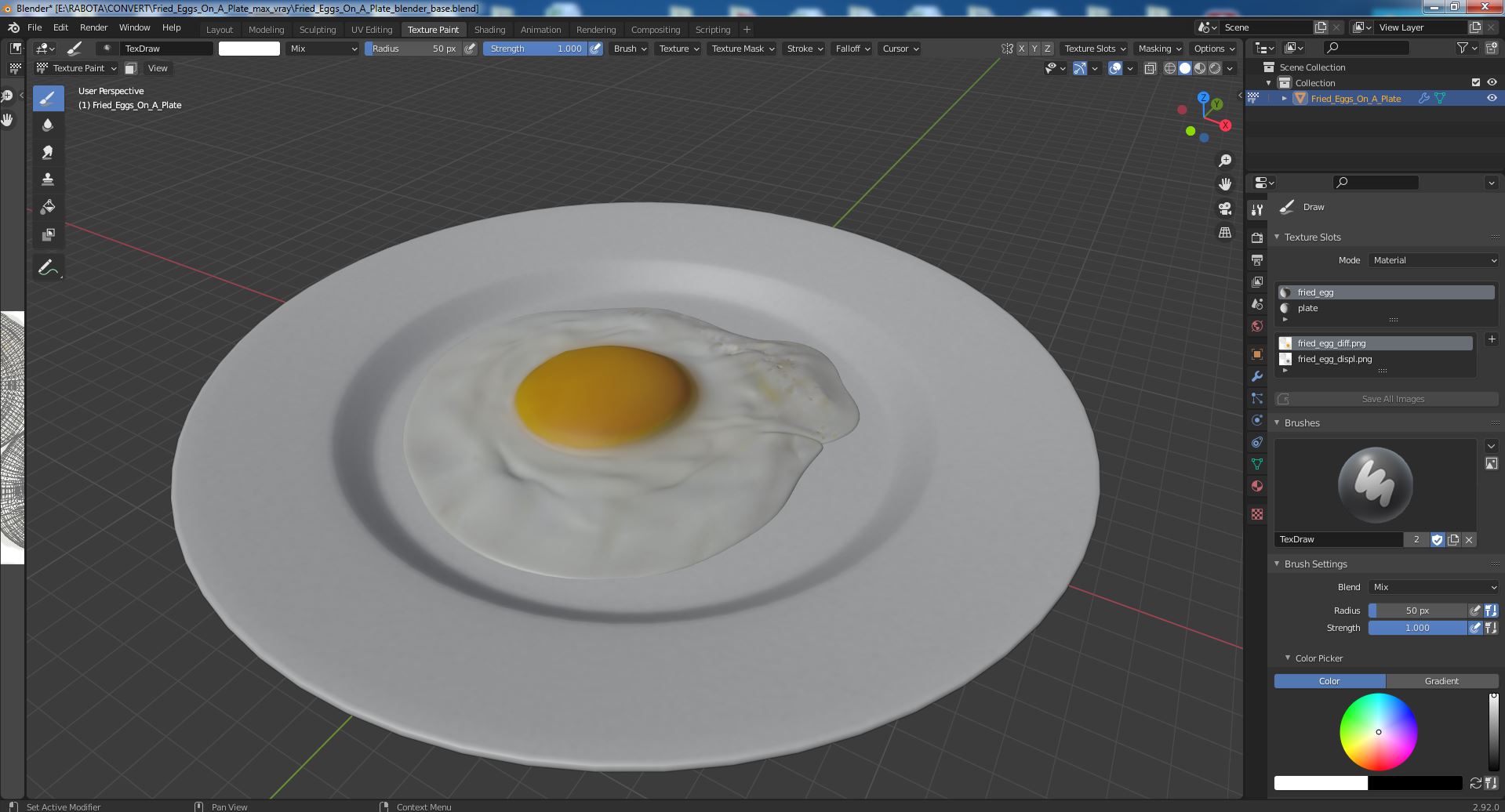This screenshot has height=812, width=1505.
Task: Open the Object properties tab
Action: (x=1257, y=354)
